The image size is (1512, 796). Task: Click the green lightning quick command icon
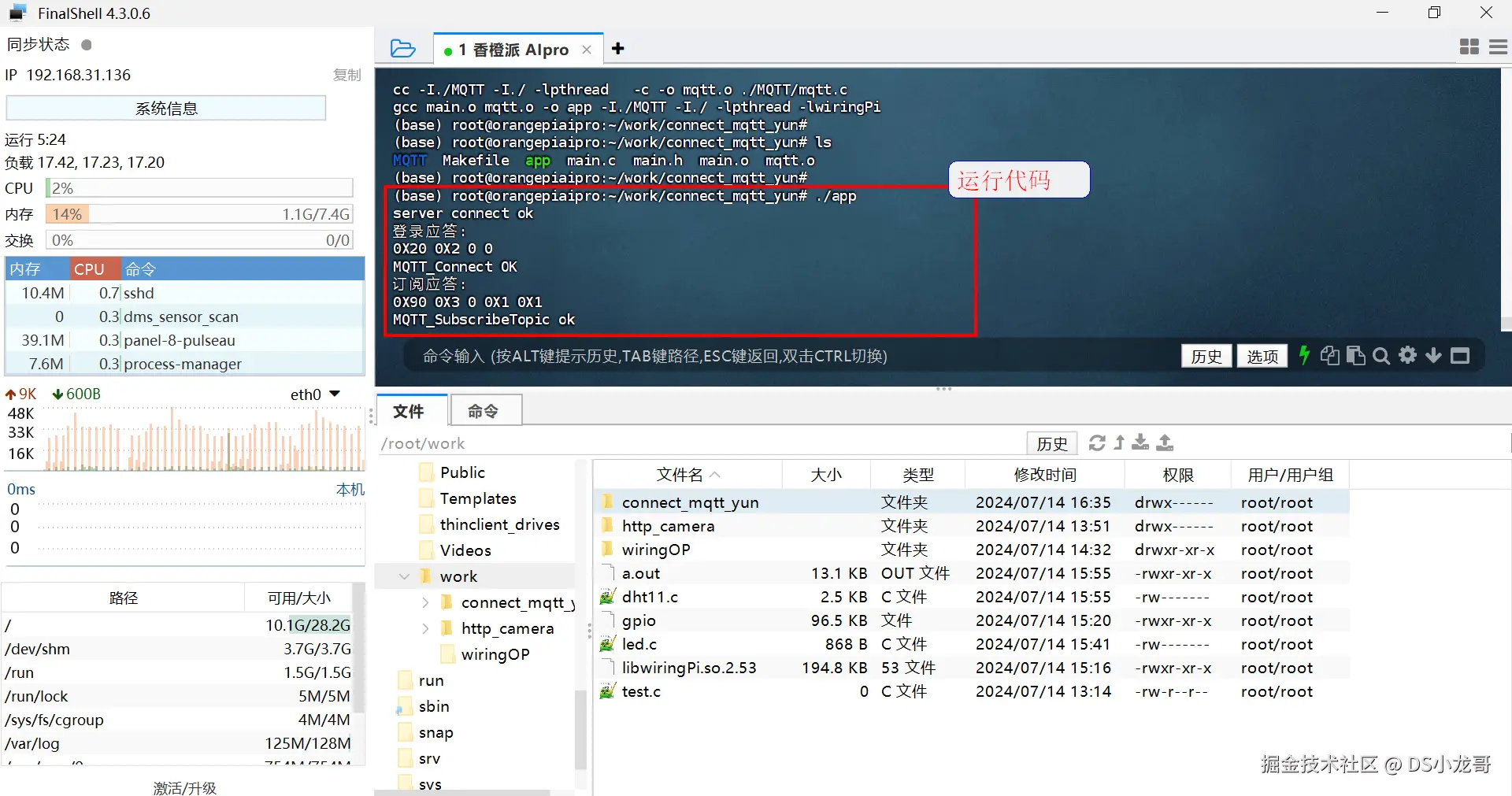(x=1304, y=355)
